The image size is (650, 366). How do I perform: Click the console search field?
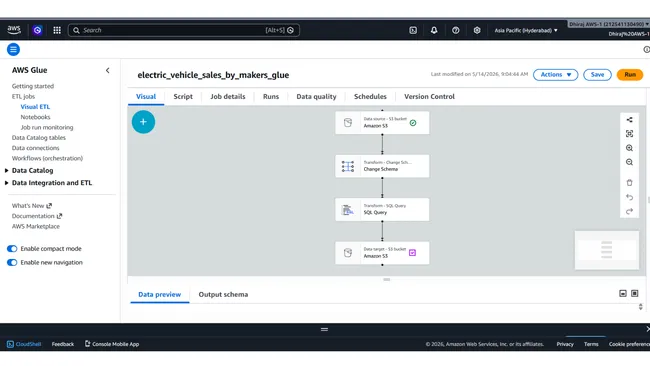coord(184,30)
